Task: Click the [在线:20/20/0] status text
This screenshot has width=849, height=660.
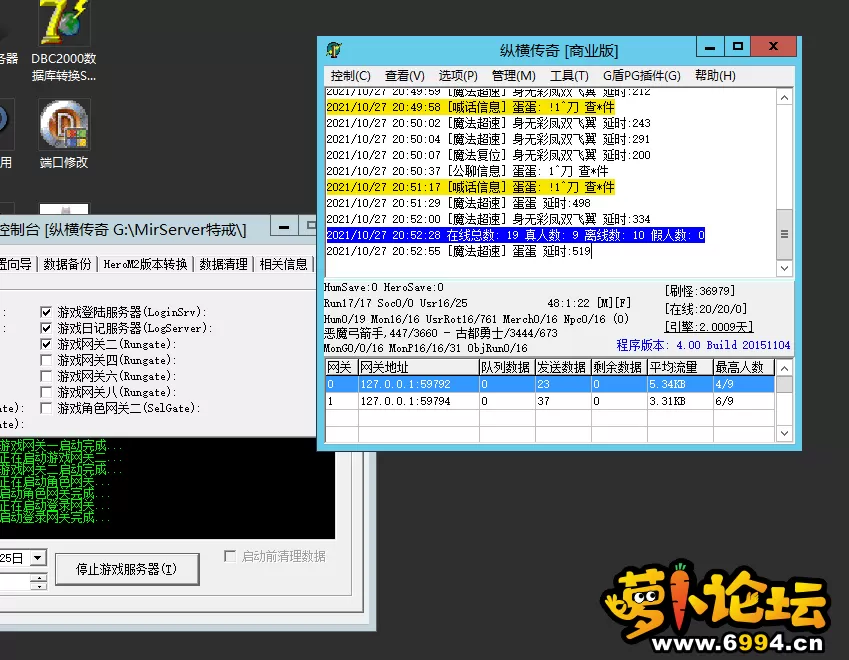Action: click(x=706, y=309)
